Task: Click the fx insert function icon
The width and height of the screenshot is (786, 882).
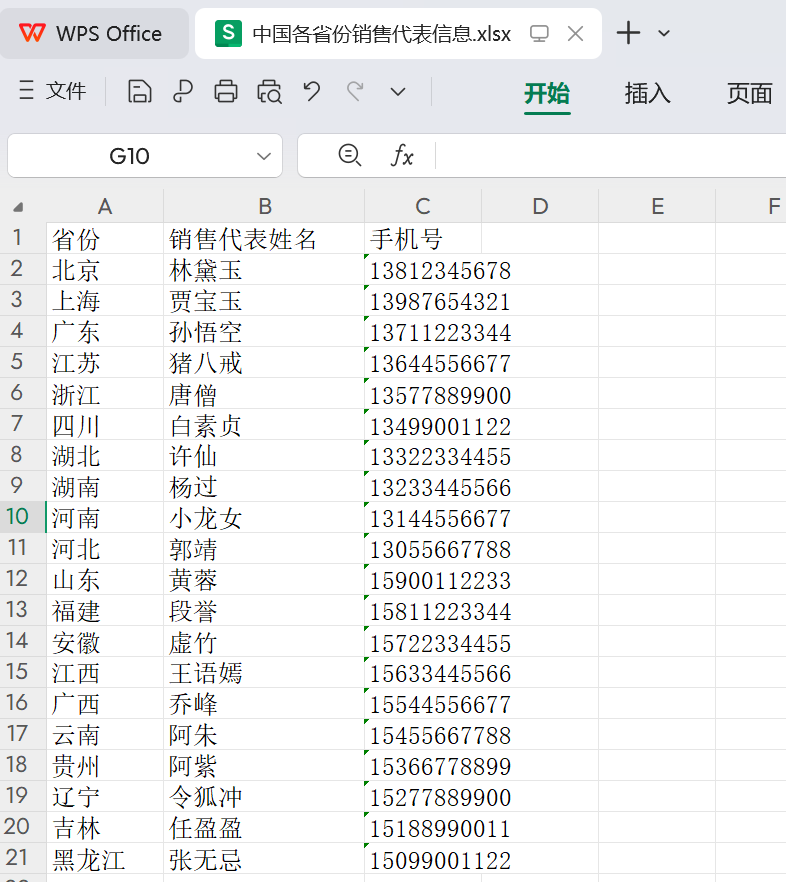Action: 401,156
